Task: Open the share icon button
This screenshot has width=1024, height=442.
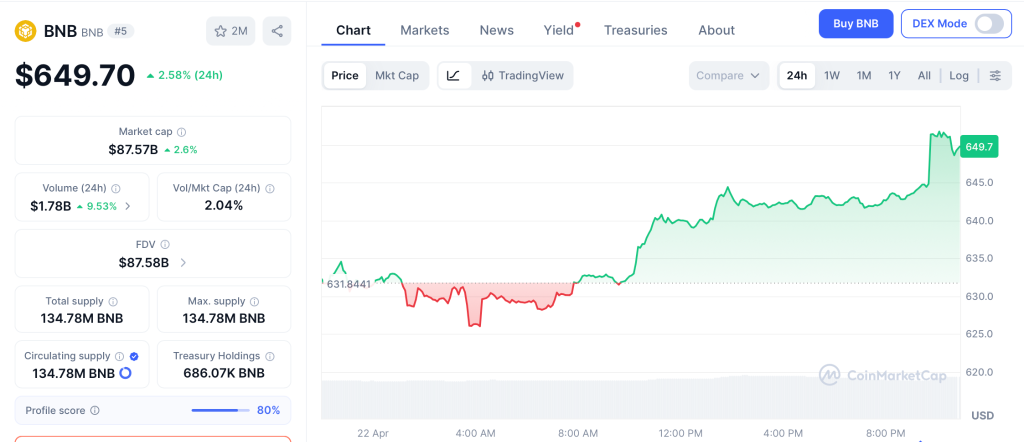Action: (x=277, y=31)
